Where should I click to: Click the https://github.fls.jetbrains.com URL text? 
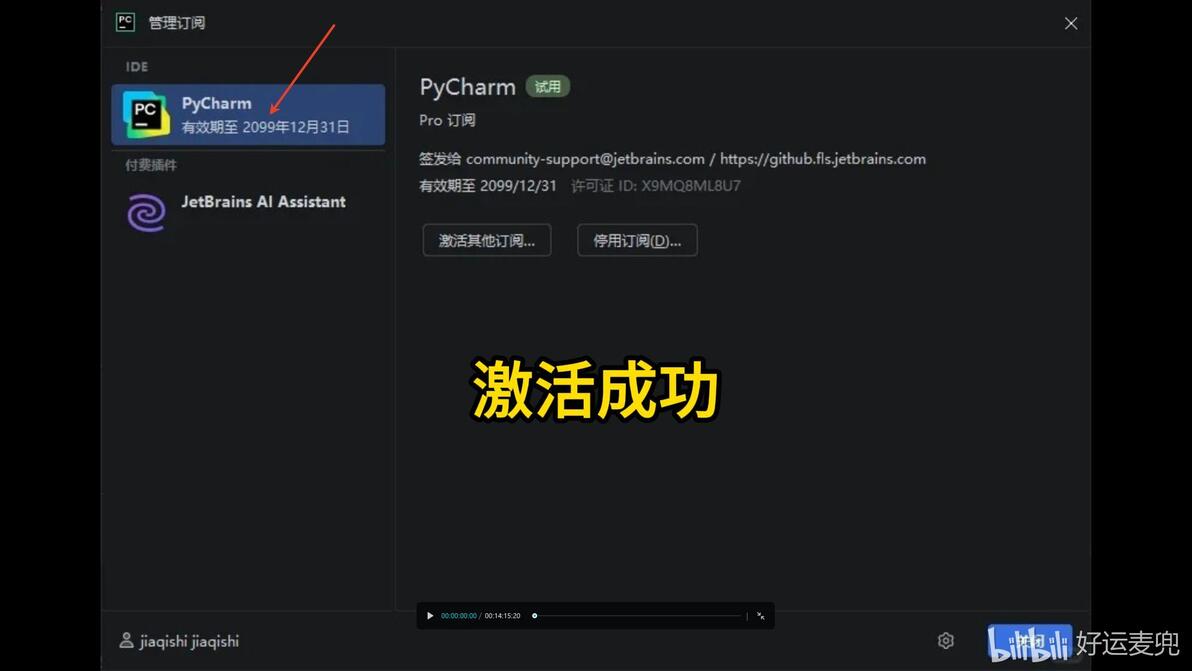coord(823,159)
